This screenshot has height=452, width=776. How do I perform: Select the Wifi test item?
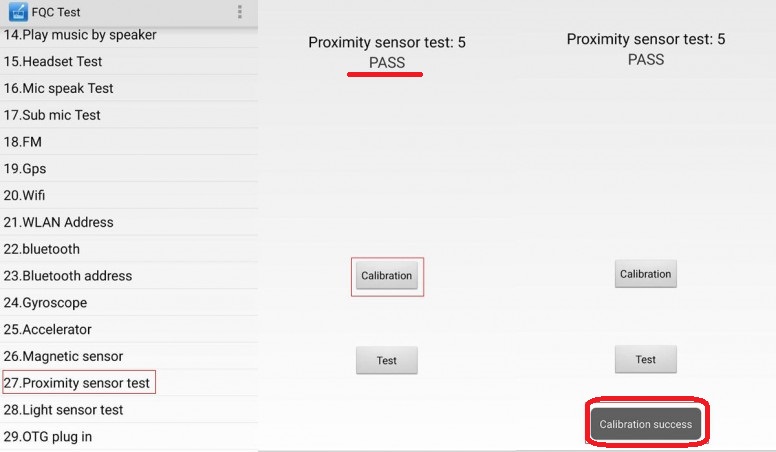[x=25, y=195]
